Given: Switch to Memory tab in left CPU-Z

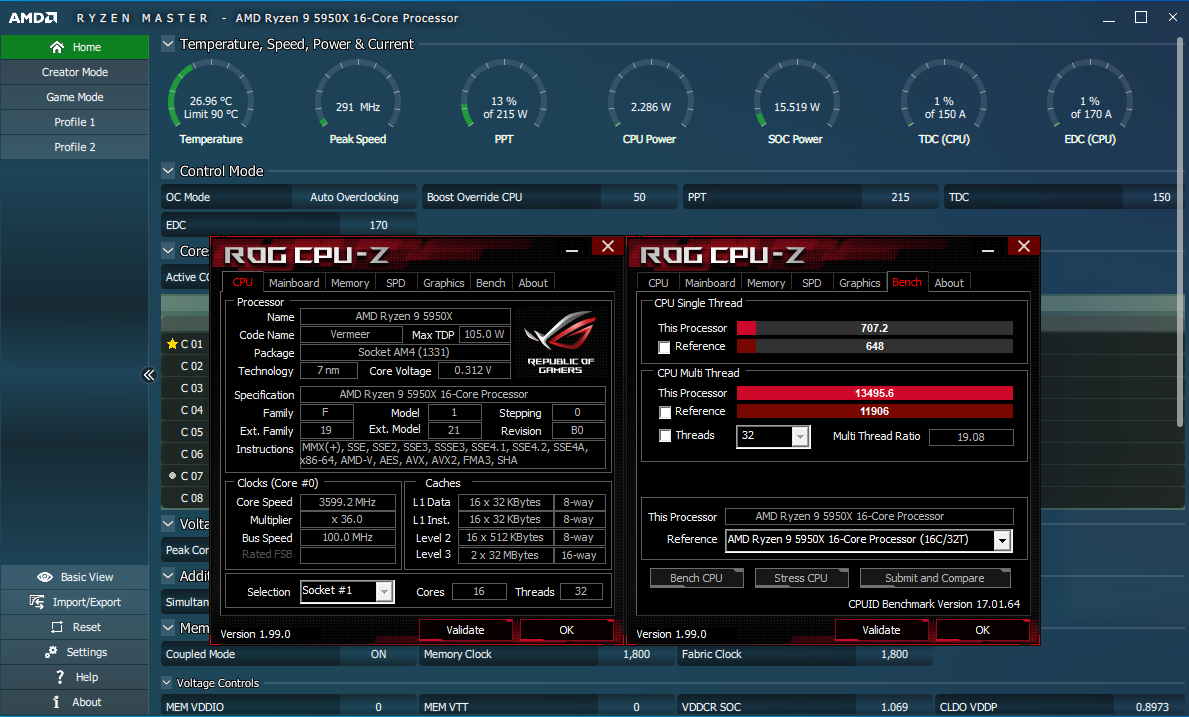Looking at the screenshot, I should point(350,283).
